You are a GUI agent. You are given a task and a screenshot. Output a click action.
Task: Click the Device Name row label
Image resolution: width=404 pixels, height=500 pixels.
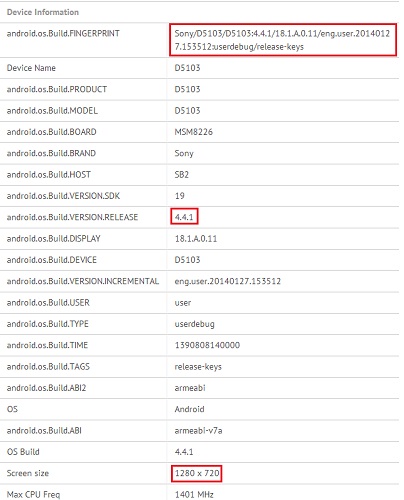click(31, 68)
